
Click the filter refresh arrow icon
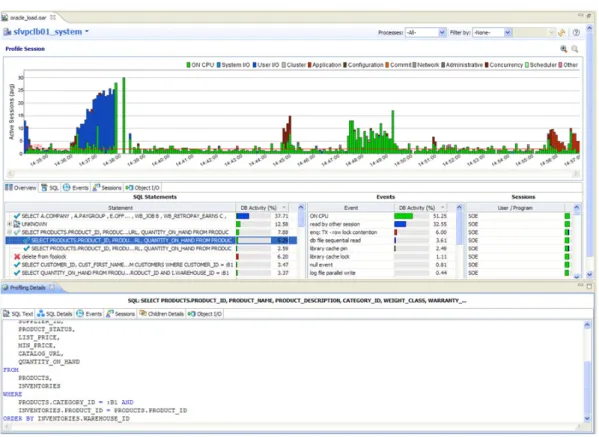tap(562, 33)
